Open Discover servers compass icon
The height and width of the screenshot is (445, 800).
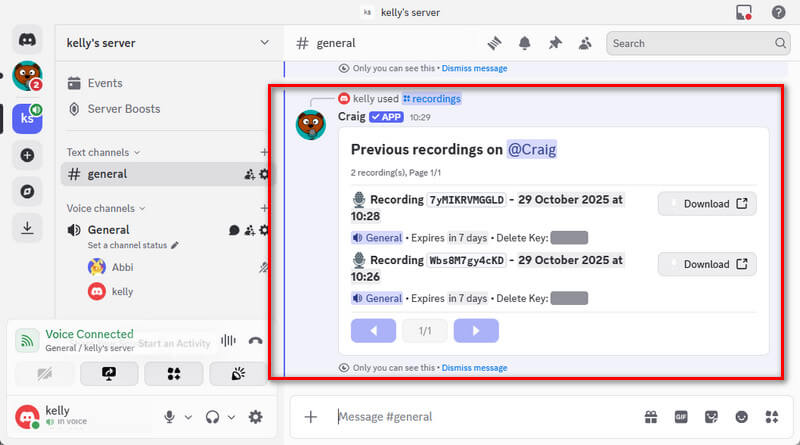click(27, 191)
